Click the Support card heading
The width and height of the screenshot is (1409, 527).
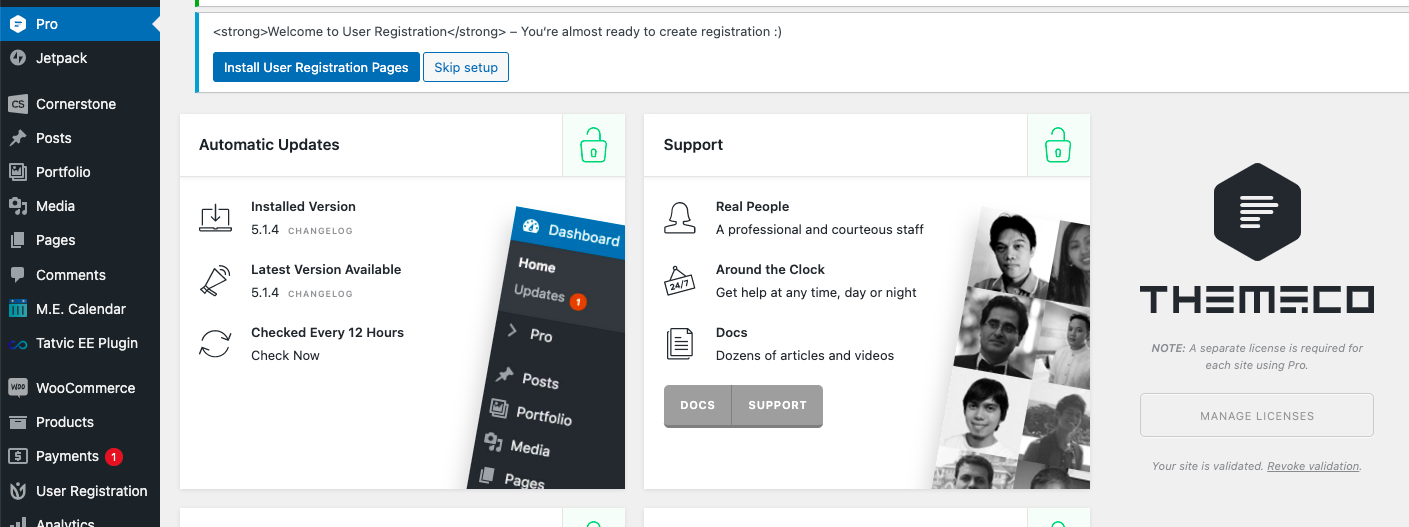coord(693,145)
